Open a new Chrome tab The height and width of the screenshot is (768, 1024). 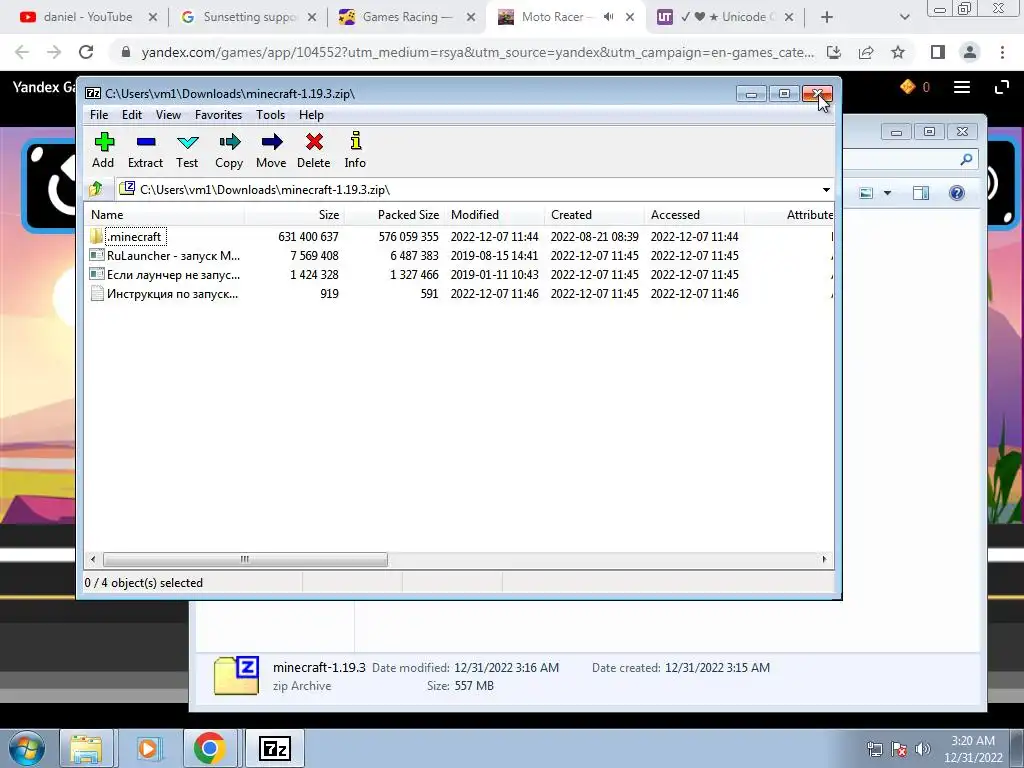pos(827,17)
